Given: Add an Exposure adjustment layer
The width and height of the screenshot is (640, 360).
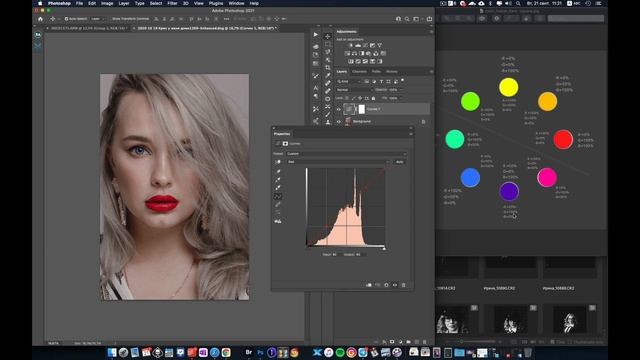Looking at the screenshot, I should (x=372, y=45).
